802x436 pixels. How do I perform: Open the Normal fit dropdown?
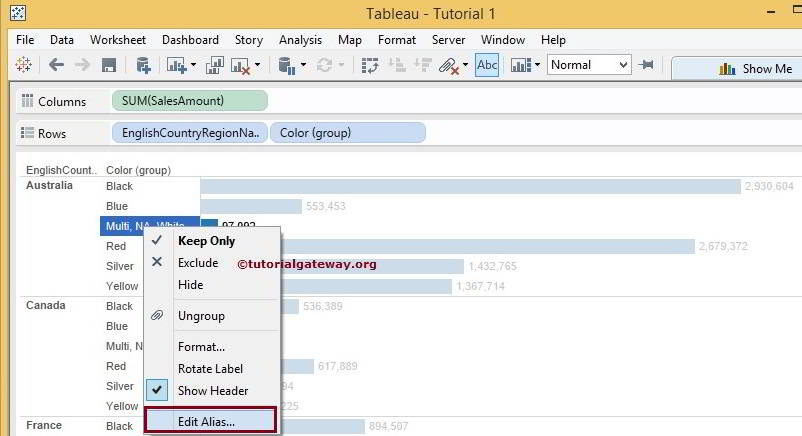[589, 65]
